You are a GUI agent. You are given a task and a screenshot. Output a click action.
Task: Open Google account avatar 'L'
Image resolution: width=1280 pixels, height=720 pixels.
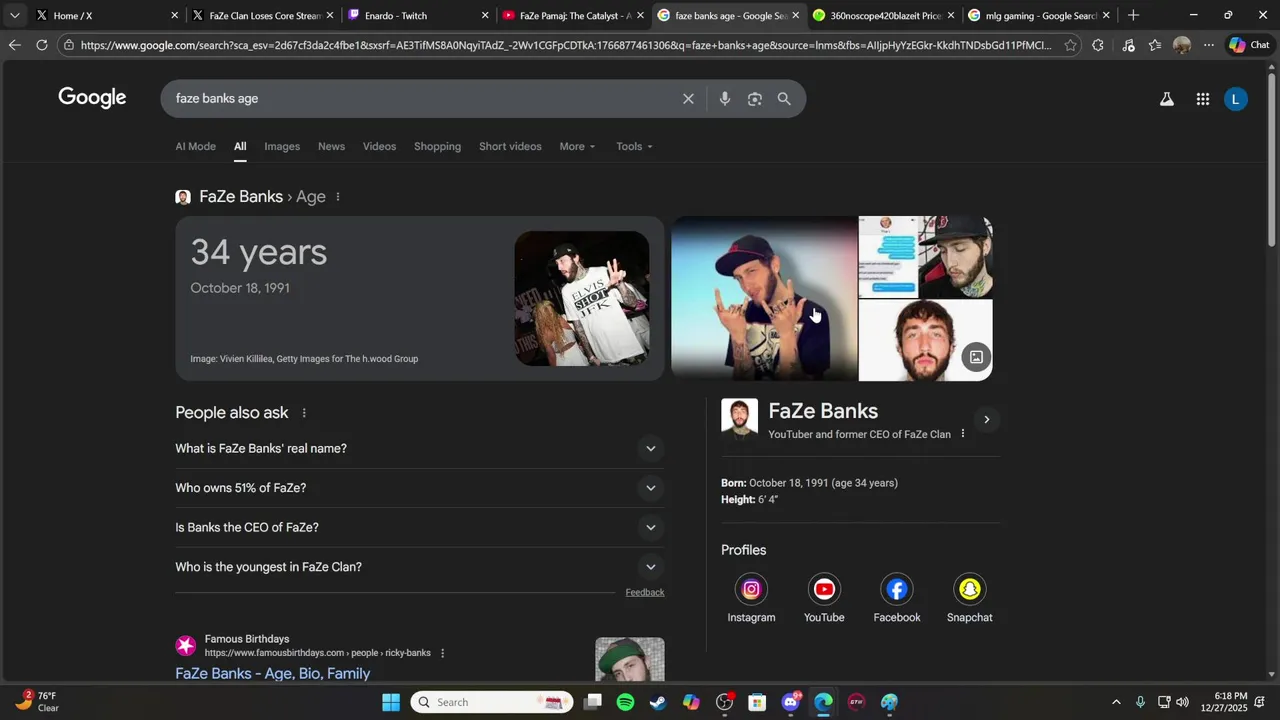click(1236, 99)
